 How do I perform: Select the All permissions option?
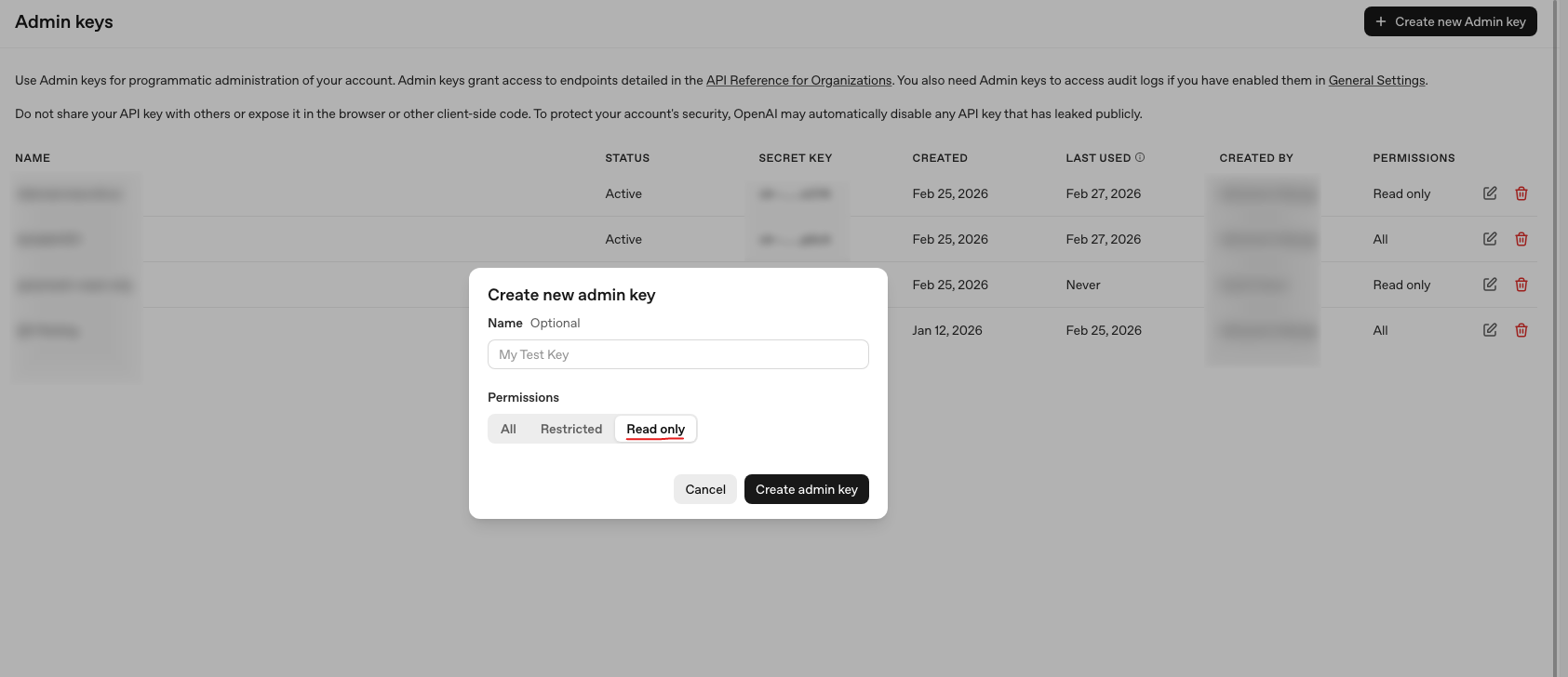[508, 429]
